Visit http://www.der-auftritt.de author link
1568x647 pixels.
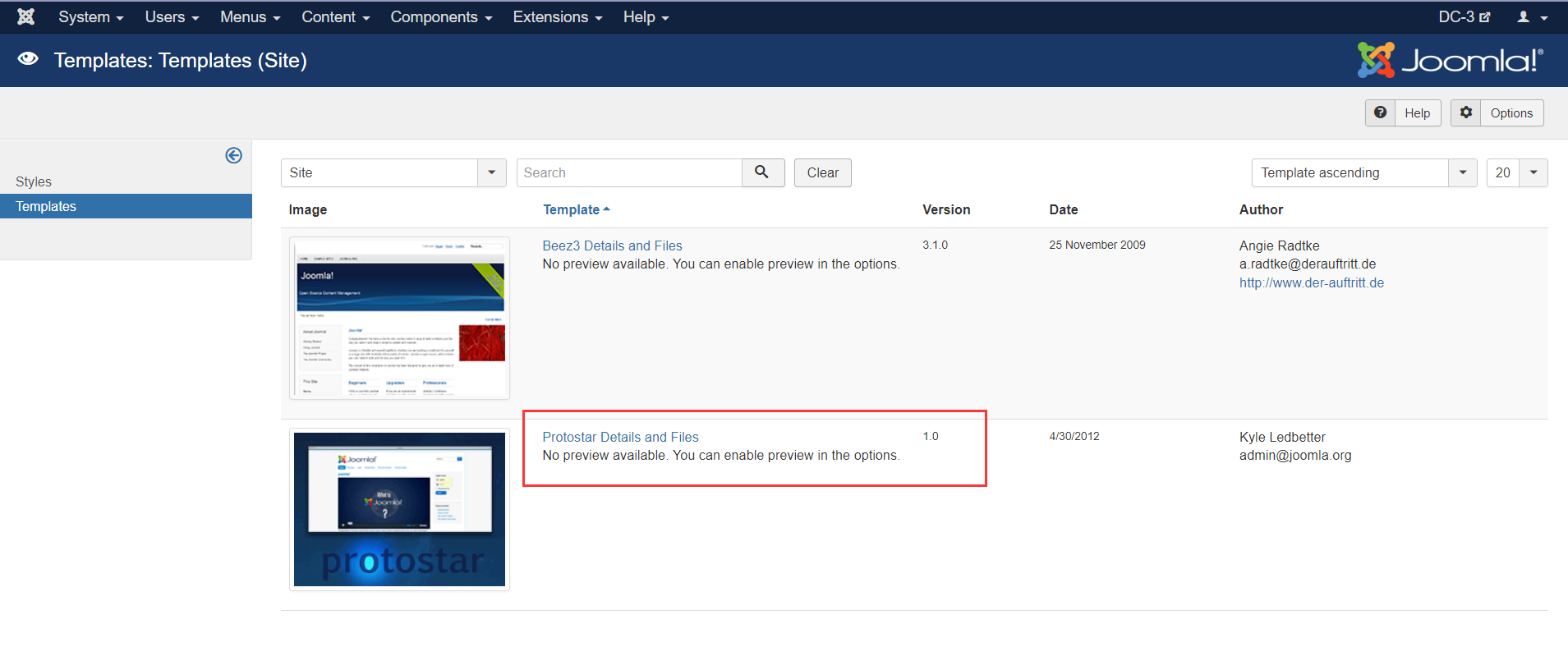[1311, 282]
